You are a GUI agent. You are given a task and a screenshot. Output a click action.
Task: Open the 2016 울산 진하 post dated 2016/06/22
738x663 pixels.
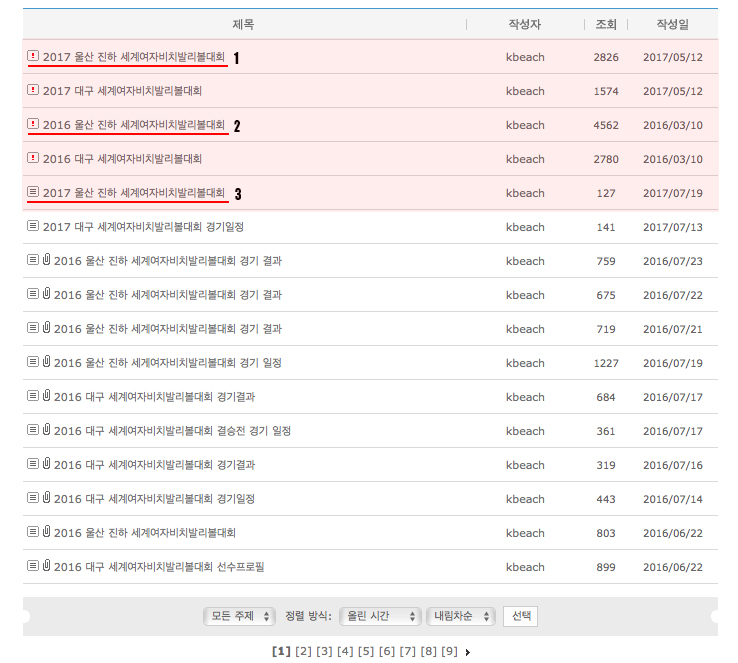coord(145,533)
